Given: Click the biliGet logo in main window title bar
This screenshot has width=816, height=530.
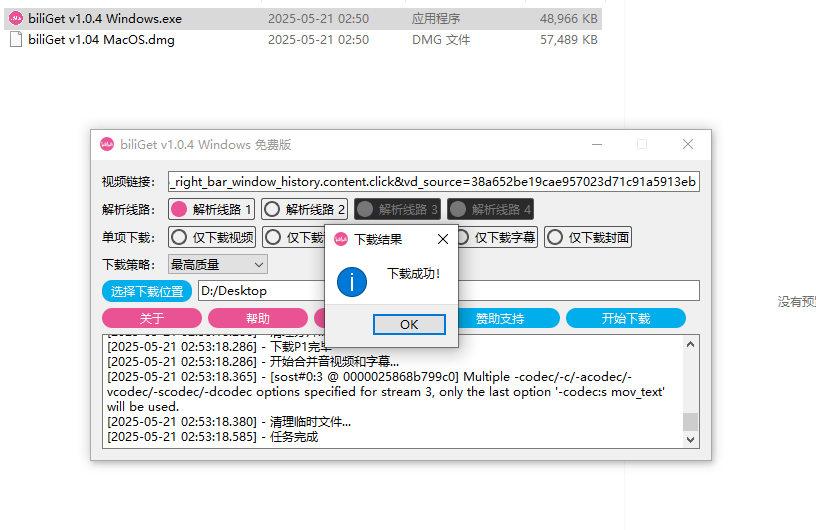Looking at the screenshot, I should 107,144.
